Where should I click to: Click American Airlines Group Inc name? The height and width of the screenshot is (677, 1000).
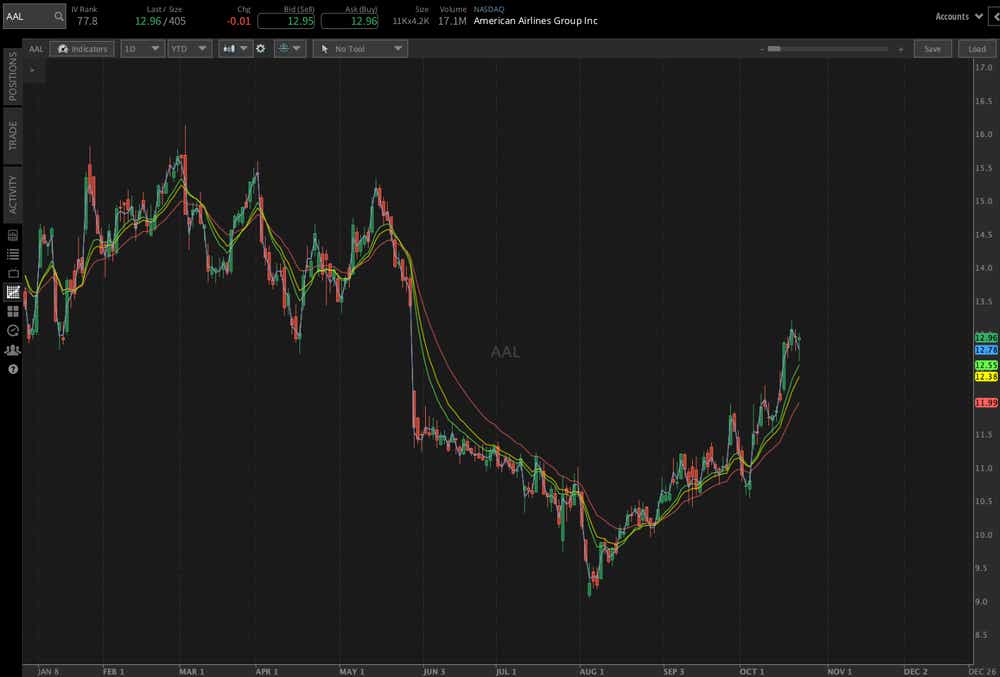[536, 21]
